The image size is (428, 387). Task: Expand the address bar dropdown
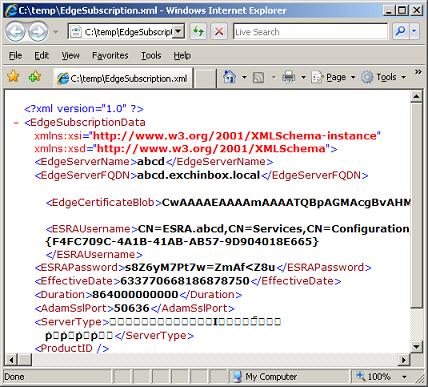tap(179, 32)
